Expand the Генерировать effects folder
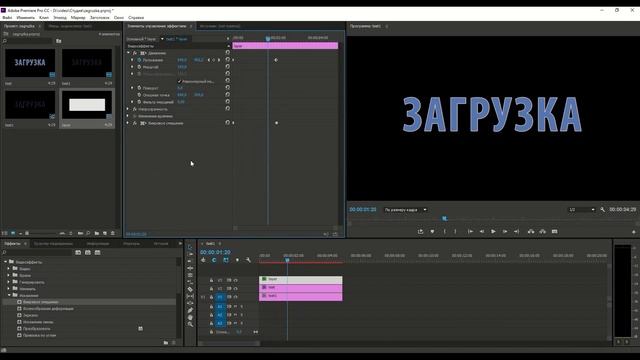The image size is (640, 360). point(9,282)
